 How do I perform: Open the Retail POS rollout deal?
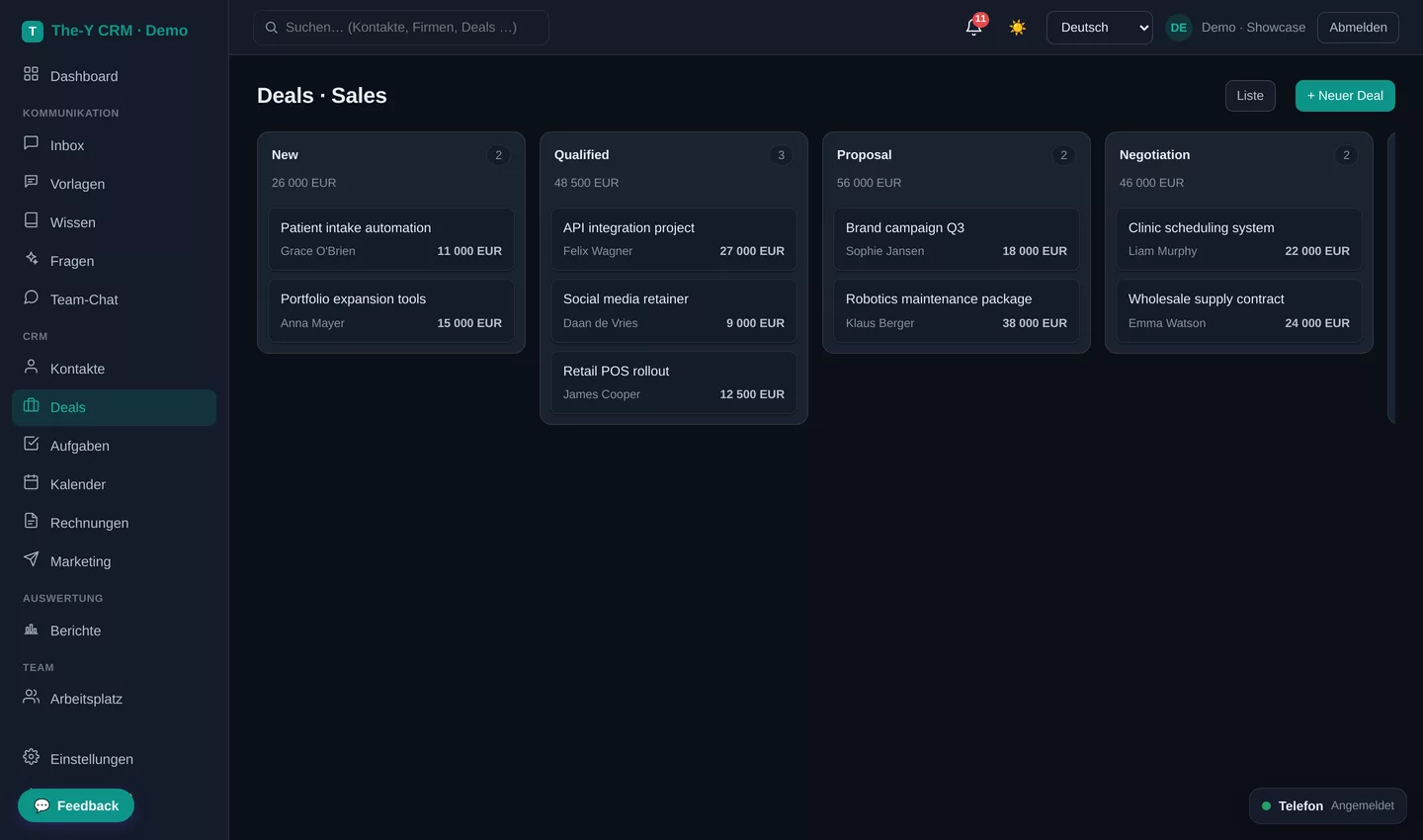[674, 382]
